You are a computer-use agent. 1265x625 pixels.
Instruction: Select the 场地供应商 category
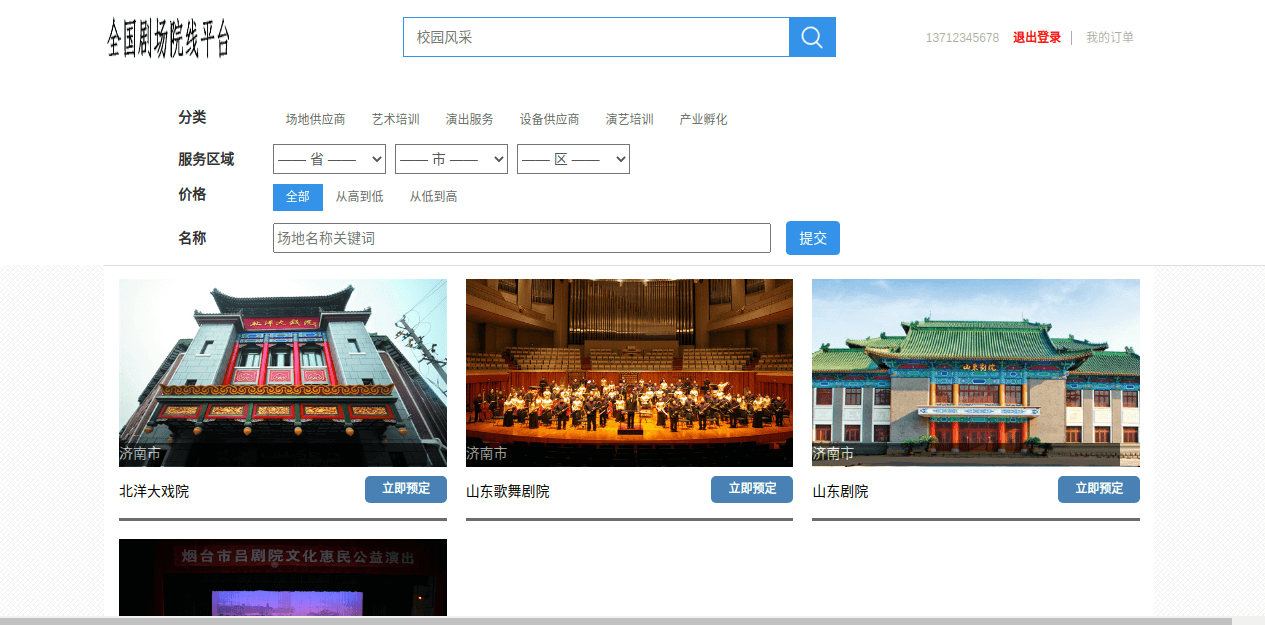(315, 119)
